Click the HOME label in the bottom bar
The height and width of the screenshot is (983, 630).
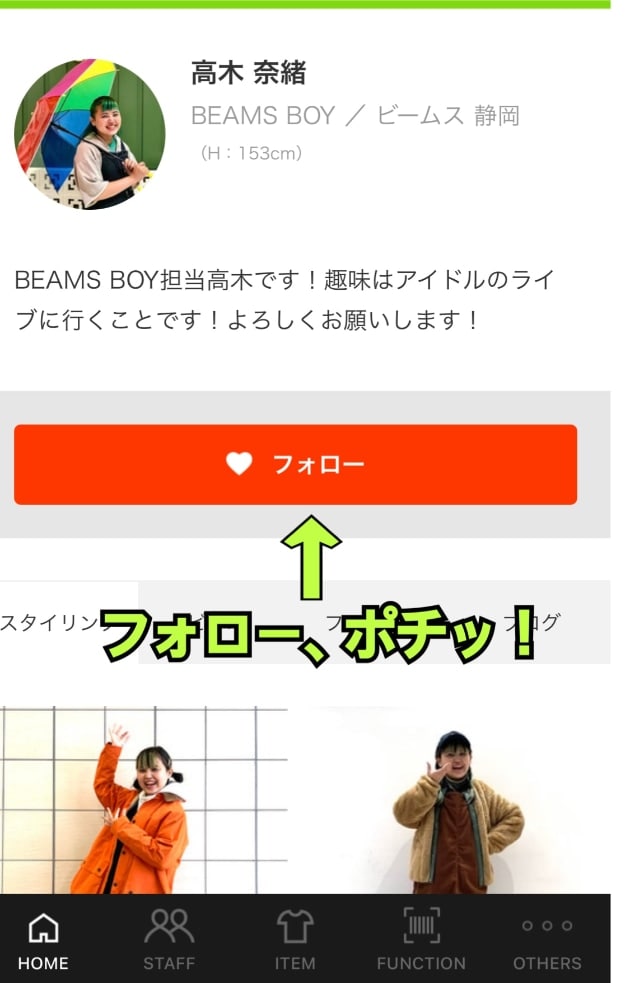click(x=43, y=963)
